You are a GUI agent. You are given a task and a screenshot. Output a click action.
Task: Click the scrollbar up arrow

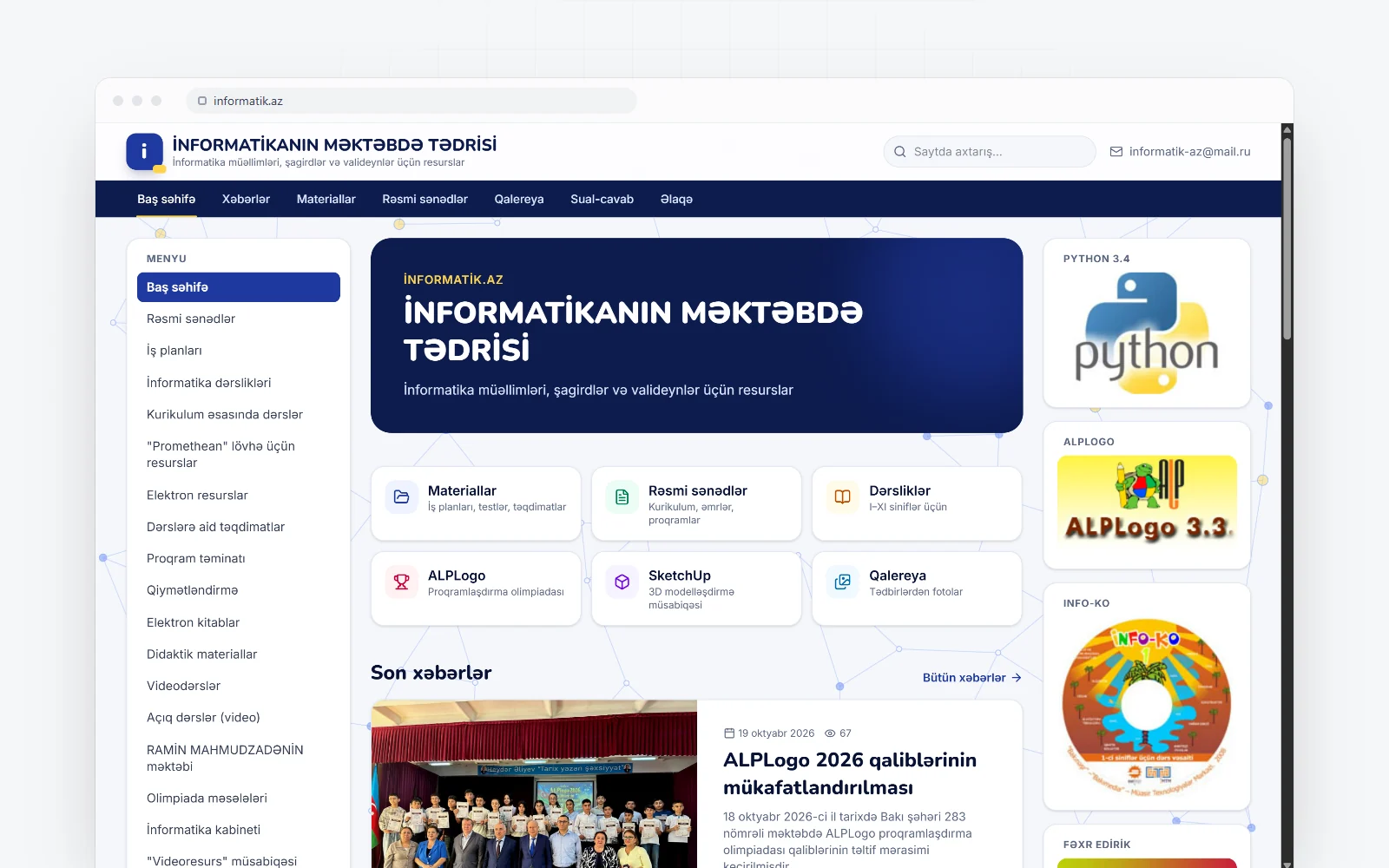point(1287,130)
